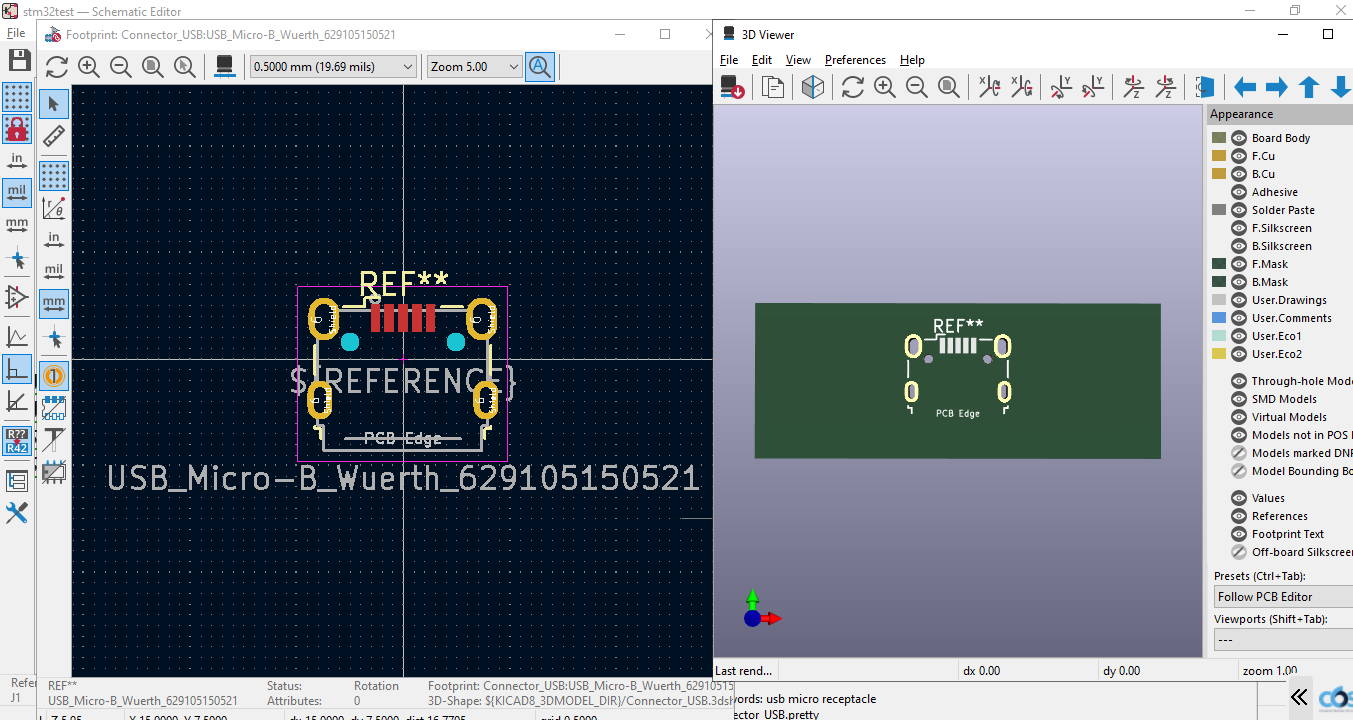Viewport: 1353px width, 720px height.
Task: Toggle pad number display
Action: point(54,376)
